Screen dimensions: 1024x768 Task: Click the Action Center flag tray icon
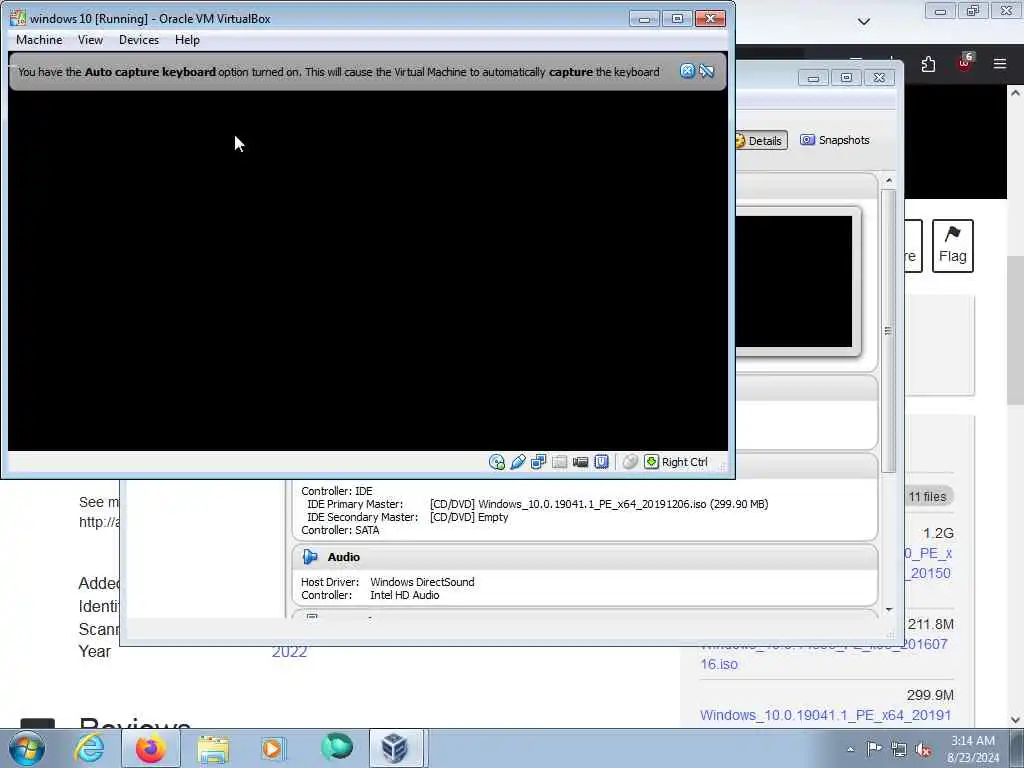coord(874,749)
